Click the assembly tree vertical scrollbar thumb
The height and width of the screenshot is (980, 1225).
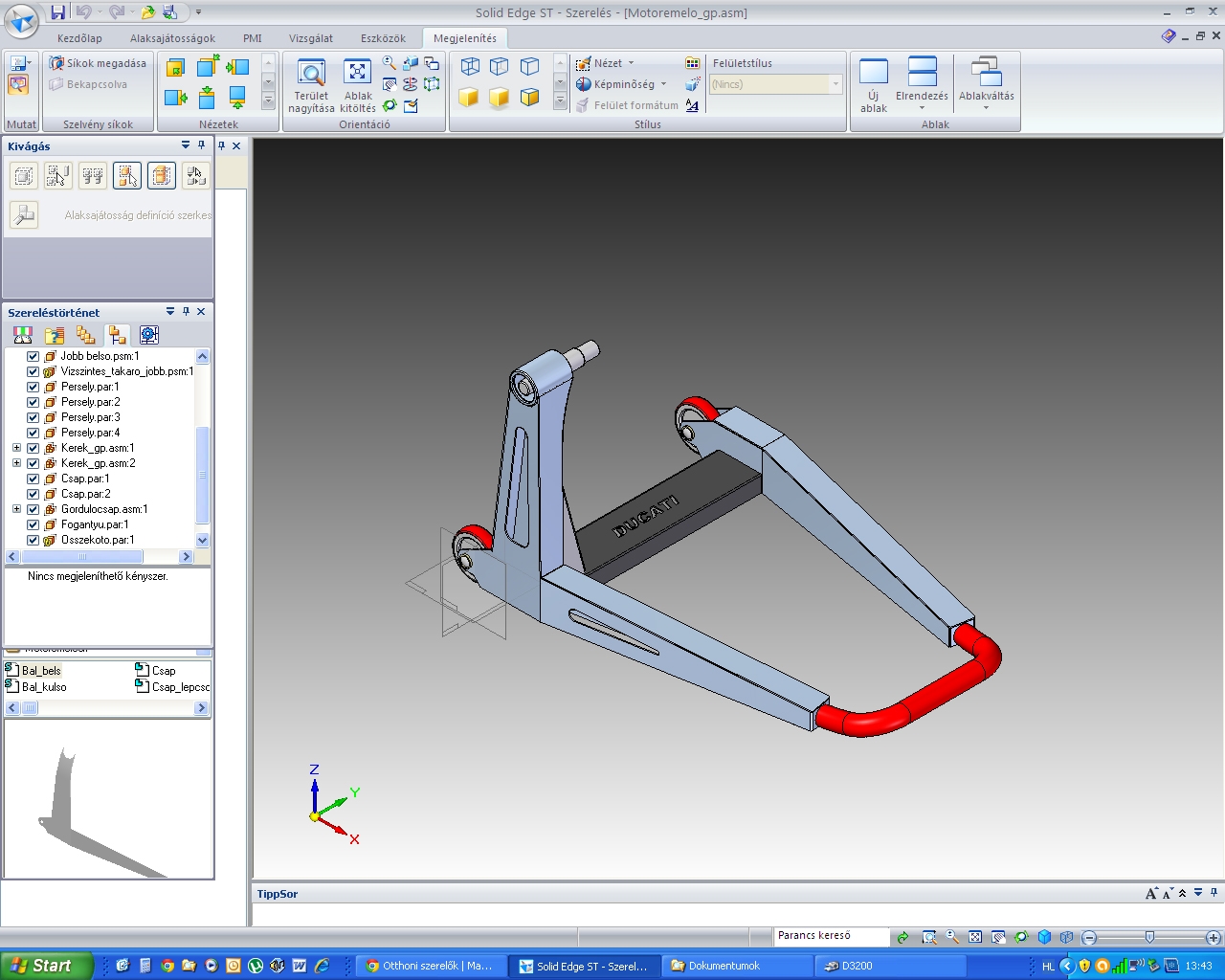(202, 476)
